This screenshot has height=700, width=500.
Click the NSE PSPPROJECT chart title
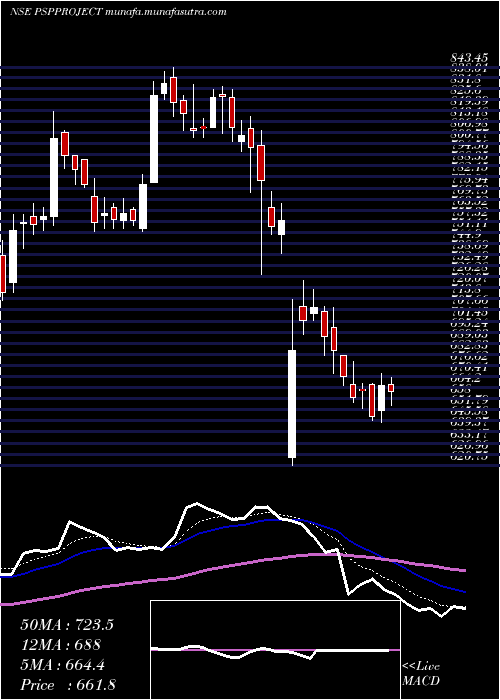pos(57,12)
